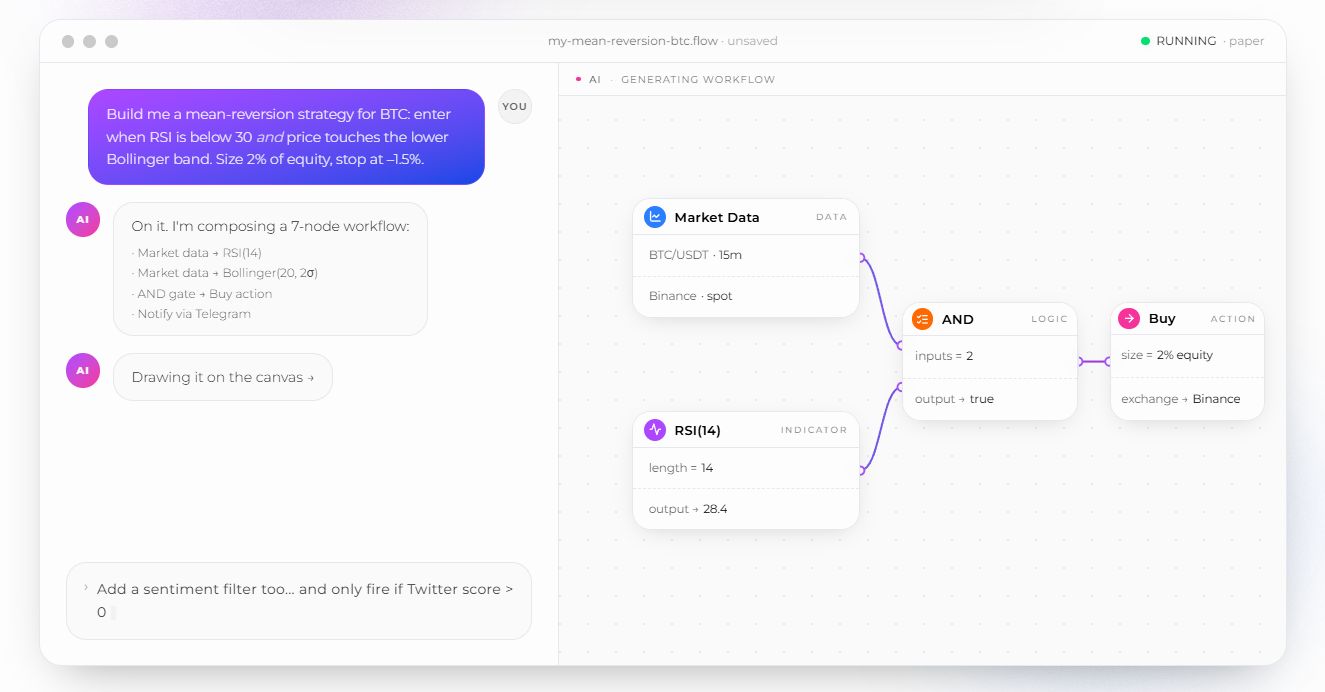The width and height of the screenshot is (1325, 692).
Task: Select the Market Data node title
Action: click(717, 217)
